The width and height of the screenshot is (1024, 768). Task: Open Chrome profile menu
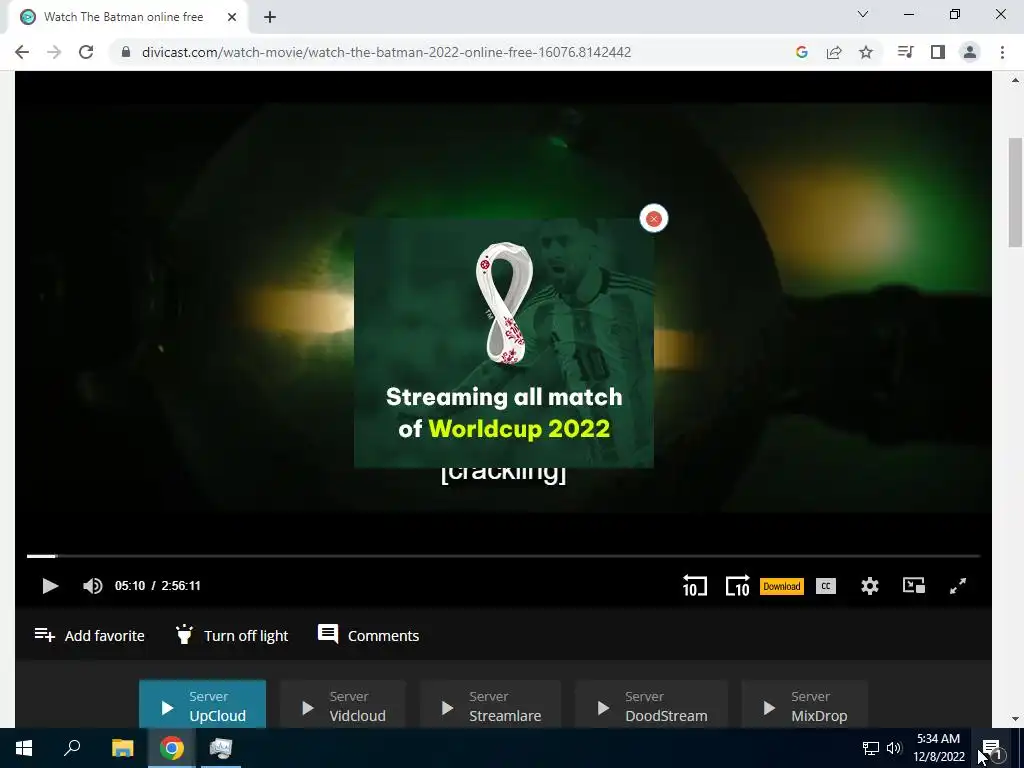click(970, 52)
